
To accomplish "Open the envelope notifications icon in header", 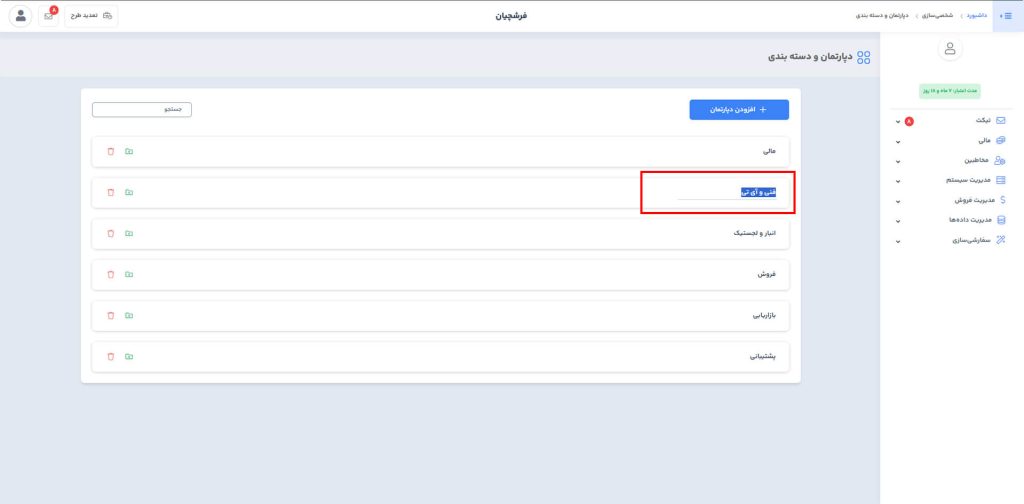I will (x=49, y=16).
